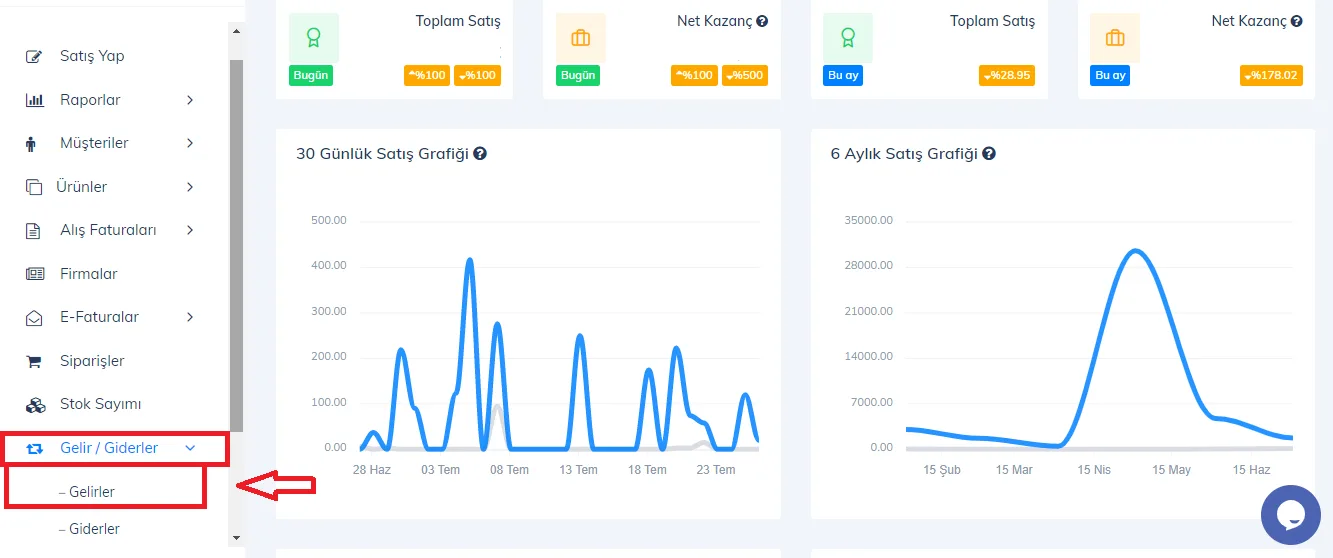
Task: Click the 6 Aylık Satış Grafiği title
Action: point(904,154)
